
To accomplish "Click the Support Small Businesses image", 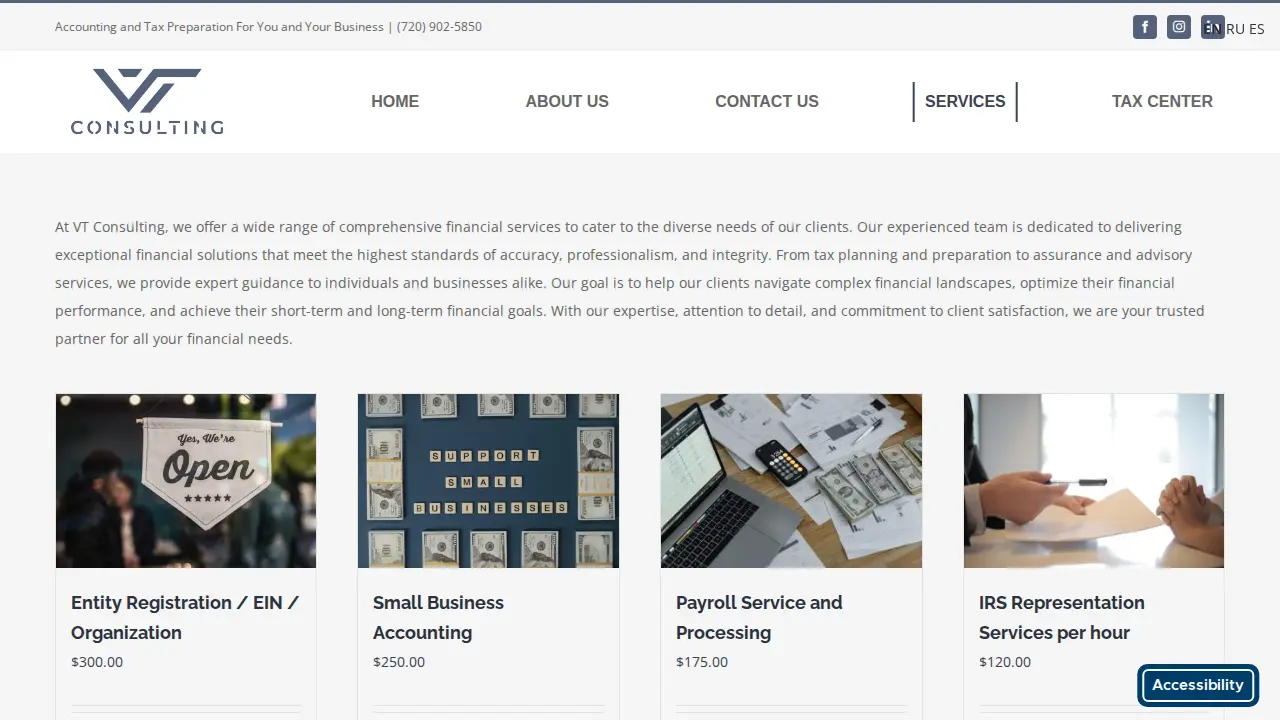I will pyautogui.click(x=488, y=481).
